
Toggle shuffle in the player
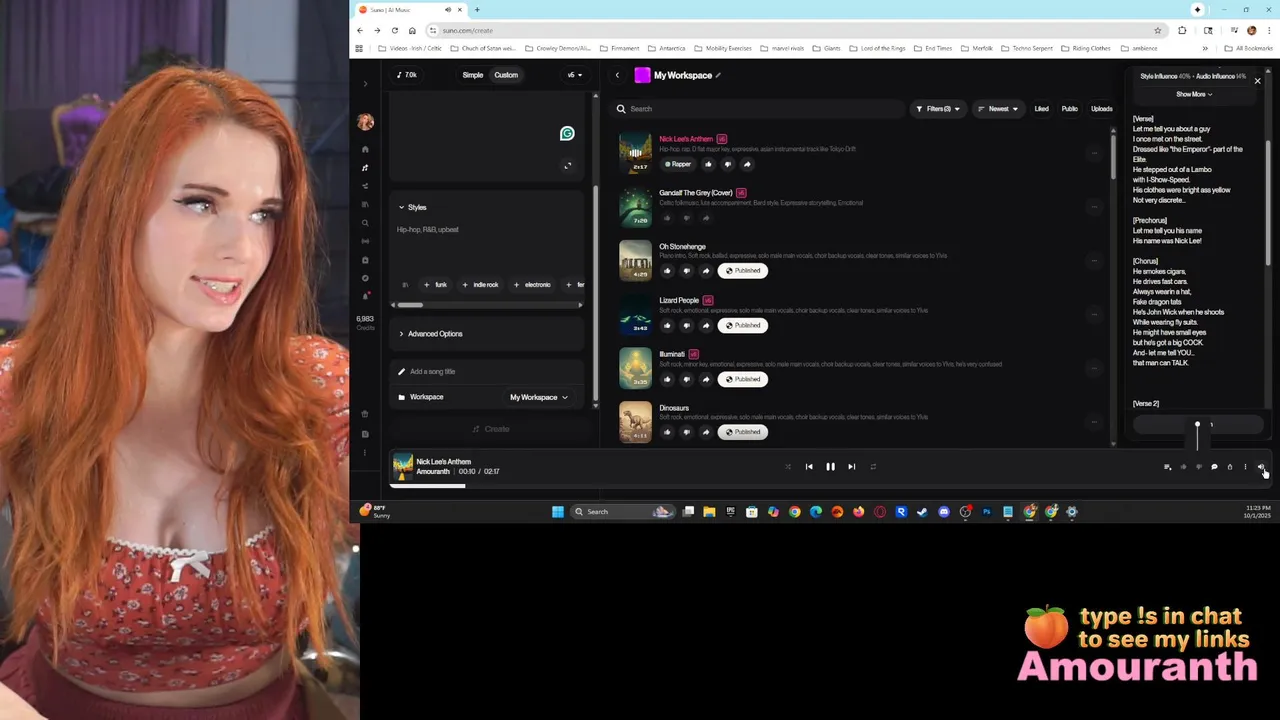[x=788, y=467]
